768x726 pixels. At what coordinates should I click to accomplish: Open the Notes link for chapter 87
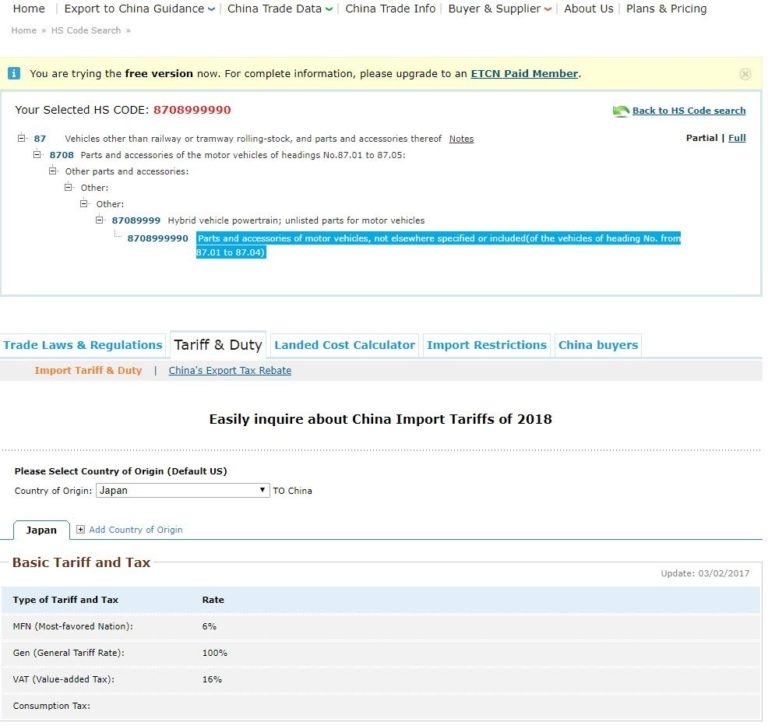point(461,139)
